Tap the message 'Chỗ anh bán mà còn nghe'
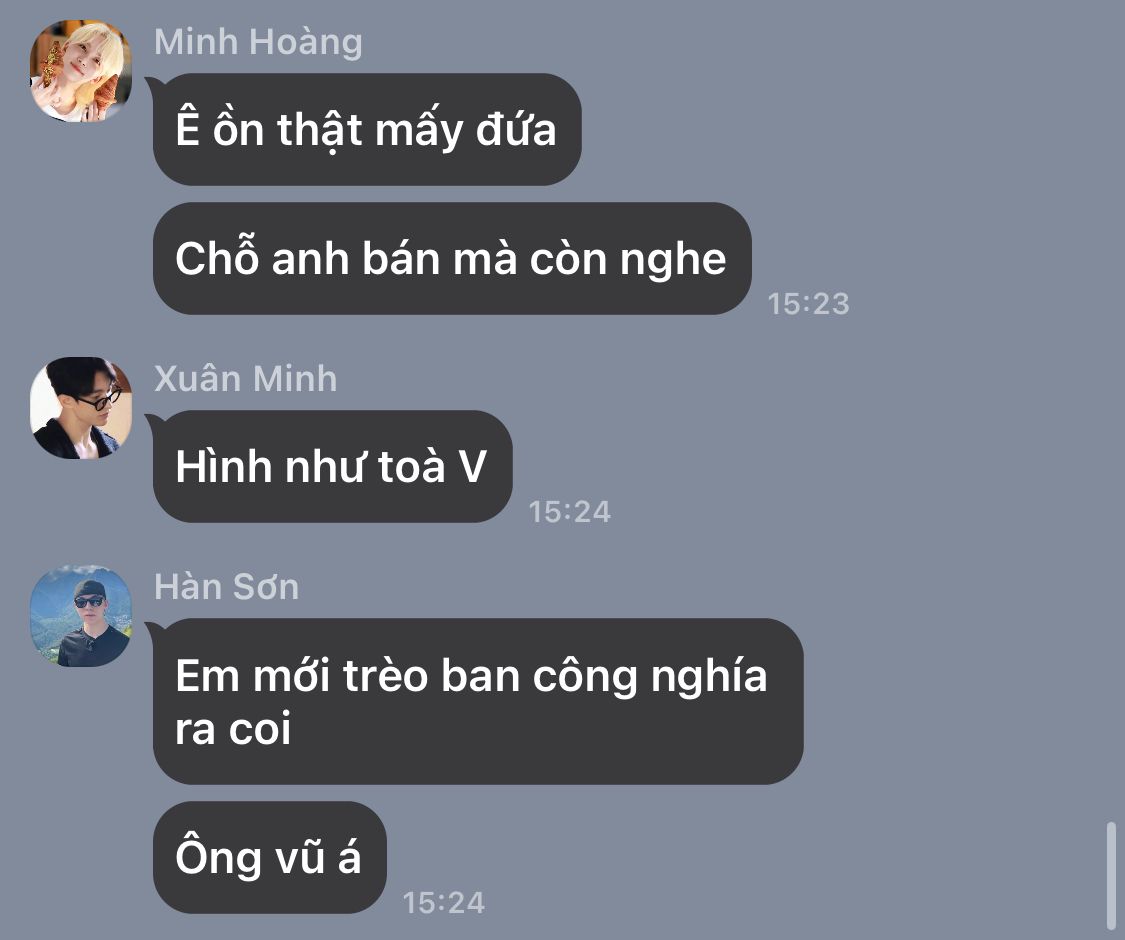Viewport: 1125px width, 940px height. (452, 258)
